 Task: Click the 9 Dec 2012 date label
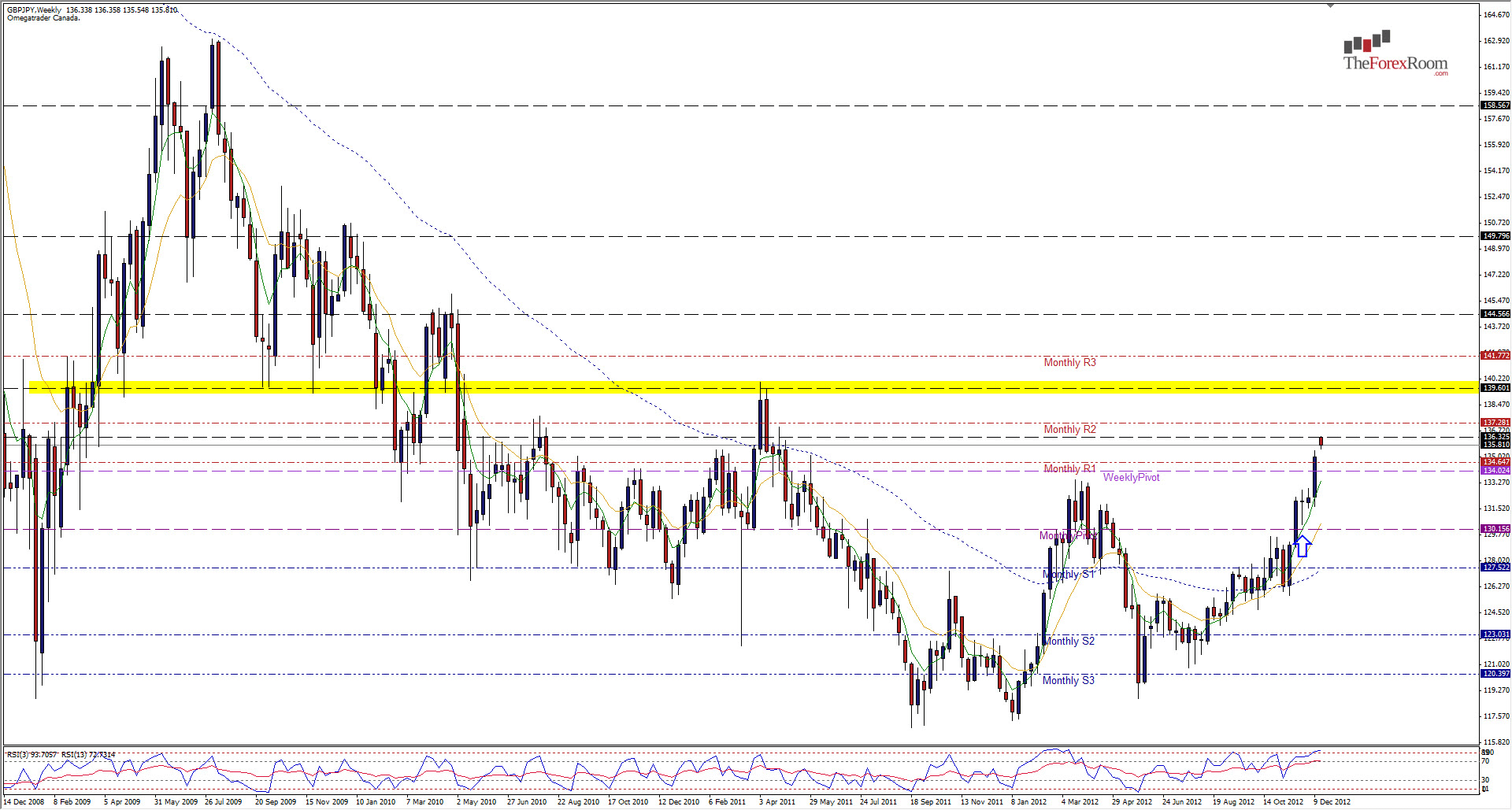pos(1332,802)
